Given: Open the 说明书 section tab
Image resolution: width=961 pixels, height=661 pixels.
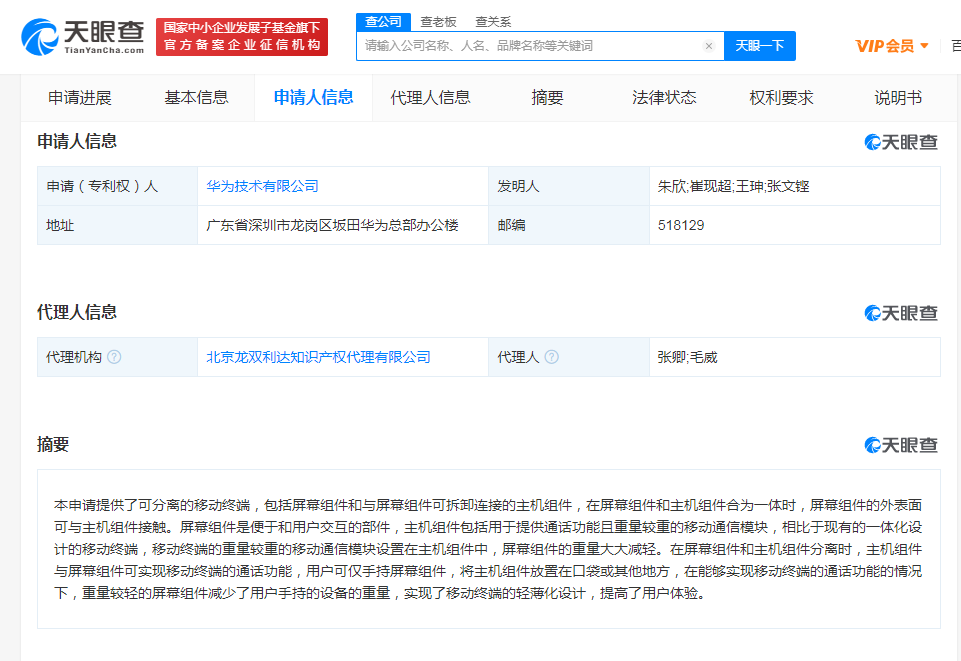Looking at the screenshot, I should 898,97.
